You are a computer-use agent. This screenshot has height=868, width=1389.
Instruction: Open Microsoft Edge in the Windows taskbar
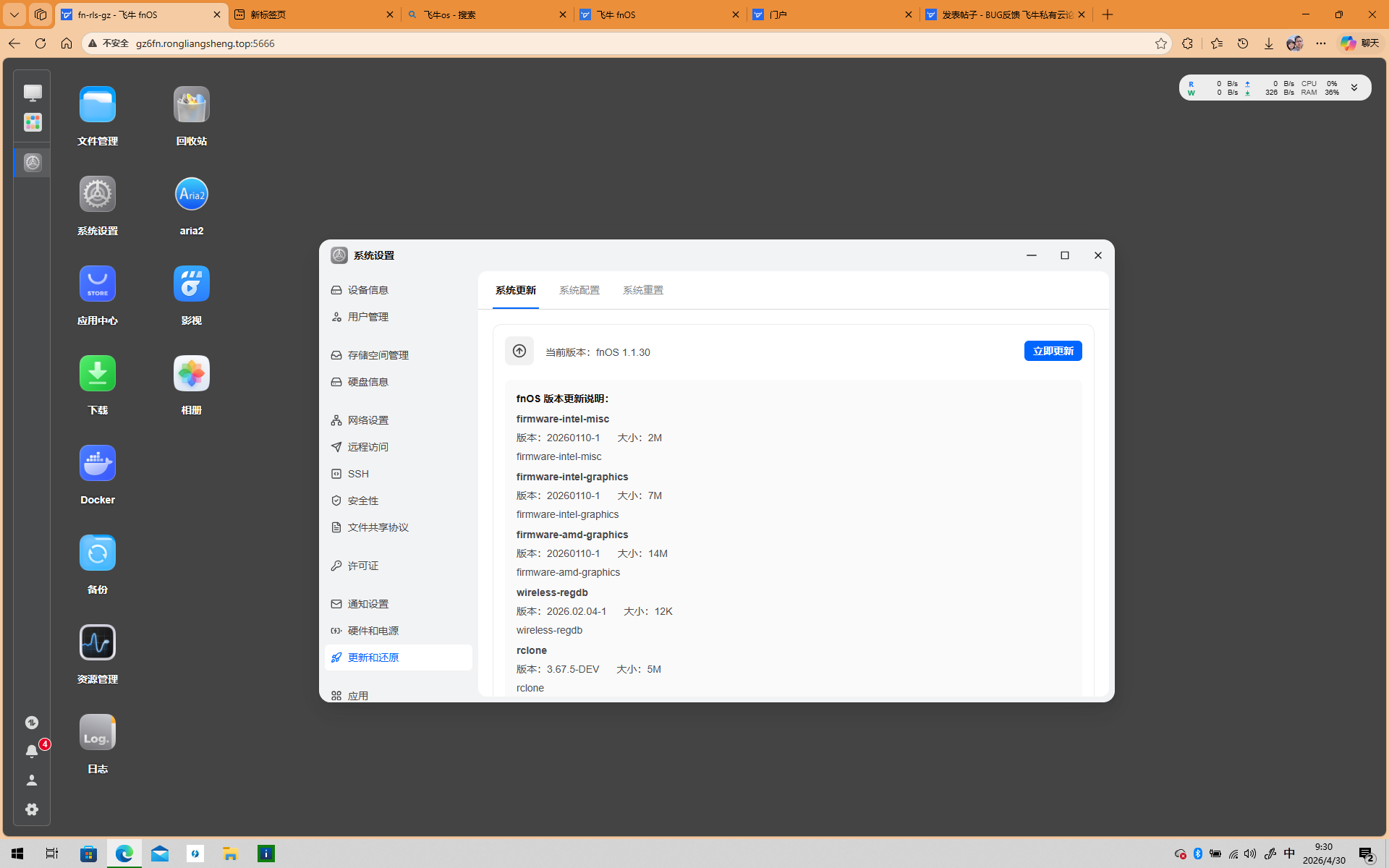click(124, 854)
